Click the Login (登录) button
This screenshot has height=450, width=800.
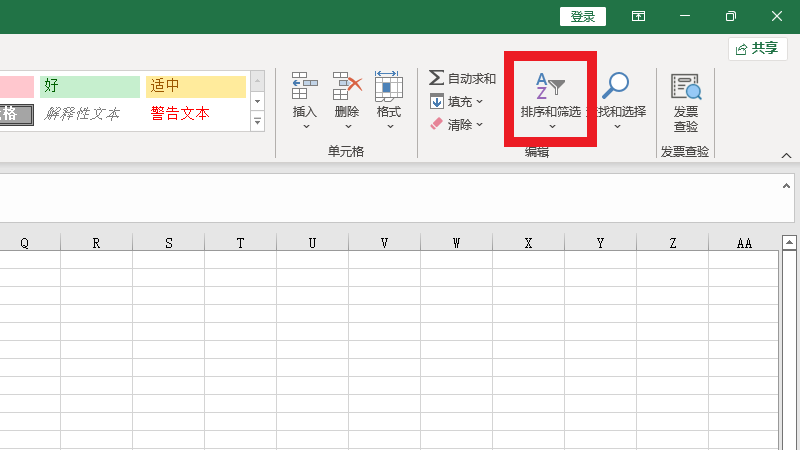583,16
